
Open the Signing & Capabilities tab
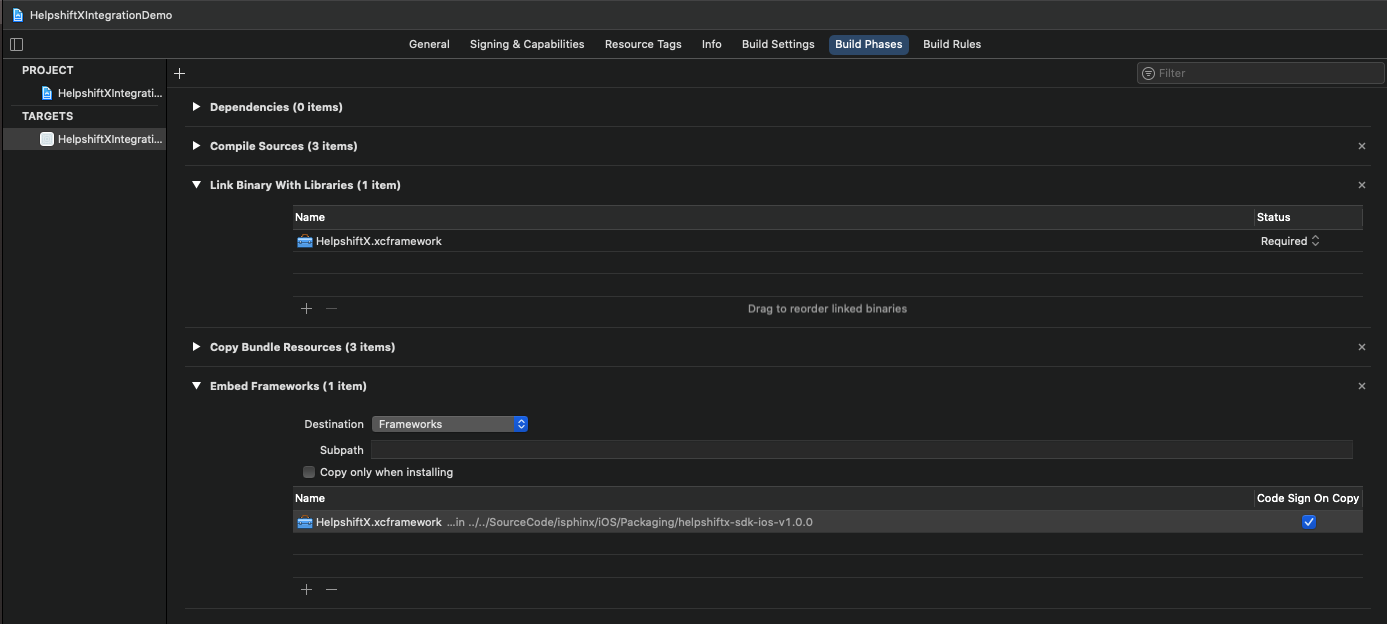click(526, 44)
